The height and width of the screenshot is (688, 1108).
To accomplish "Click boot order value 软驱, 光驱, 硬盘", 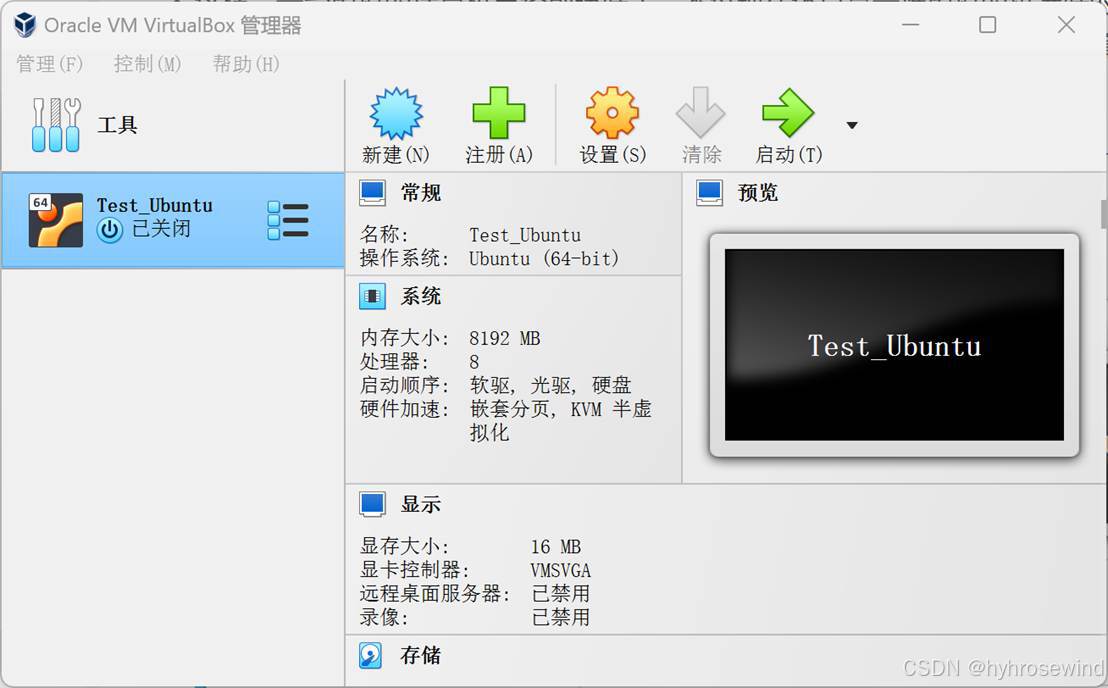I will tap(550, 386).
